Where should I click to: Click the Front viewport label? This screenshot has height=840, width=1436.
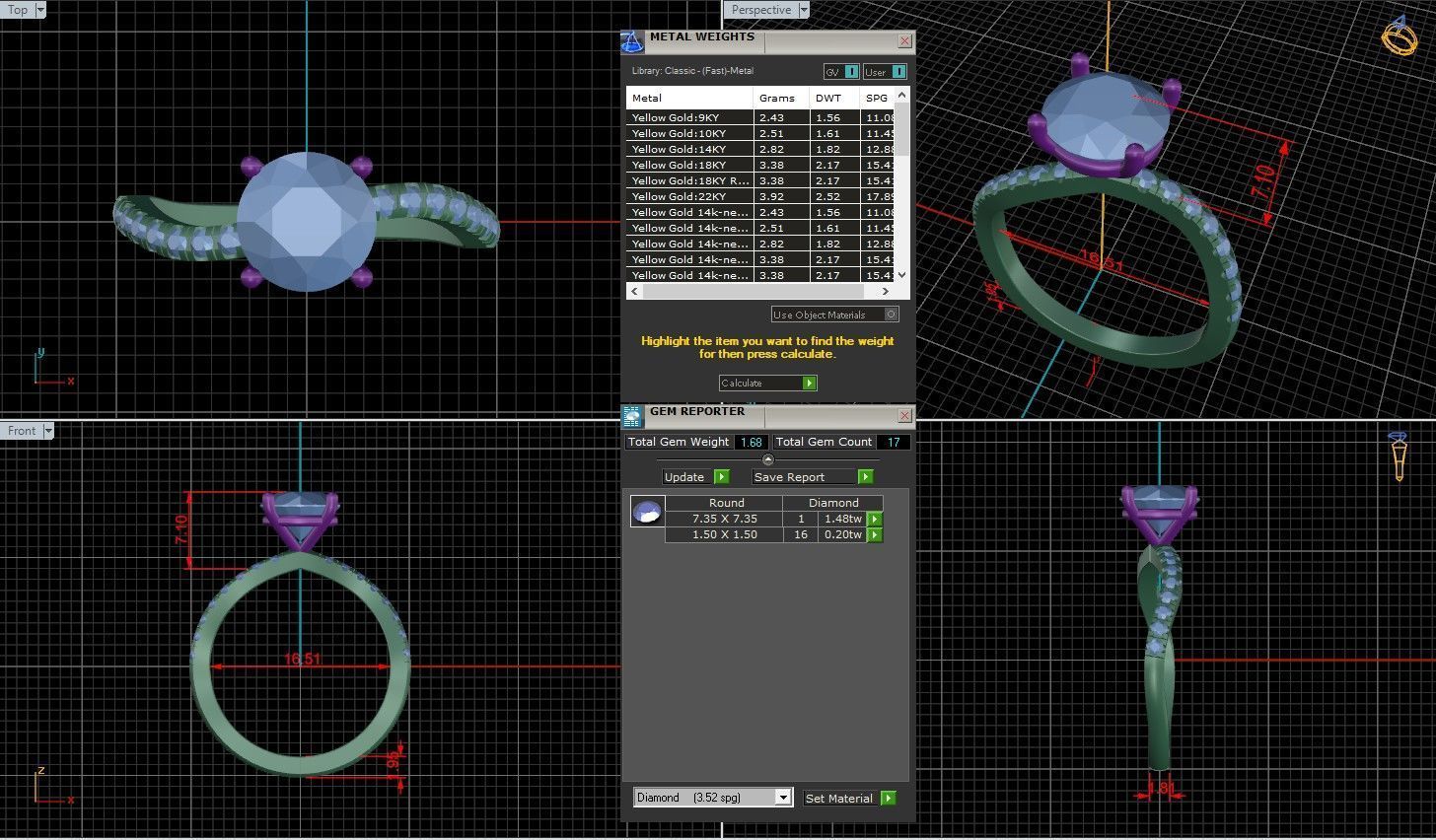pos(22,431)
